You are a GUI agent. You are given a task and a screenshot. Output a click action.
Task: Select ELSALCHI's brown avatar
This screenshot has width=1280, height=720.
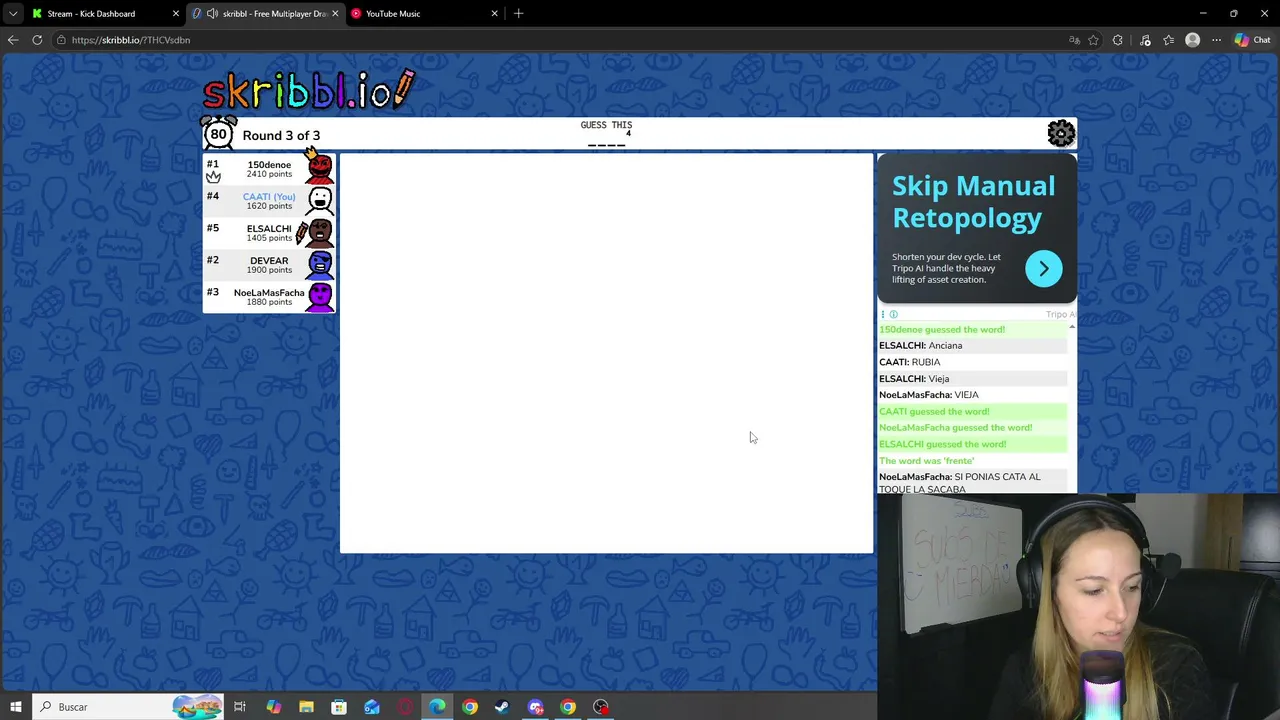tap(319, 232)
